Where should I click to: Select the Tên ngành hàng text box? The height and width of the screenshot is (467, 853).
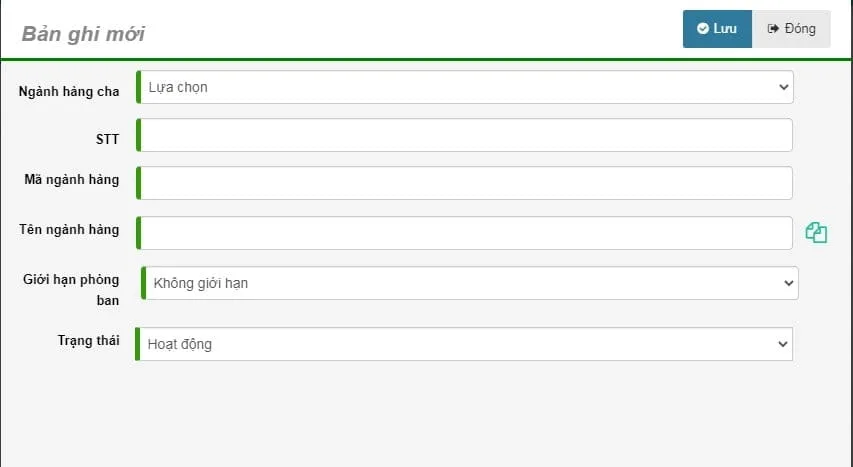[464, 233]
